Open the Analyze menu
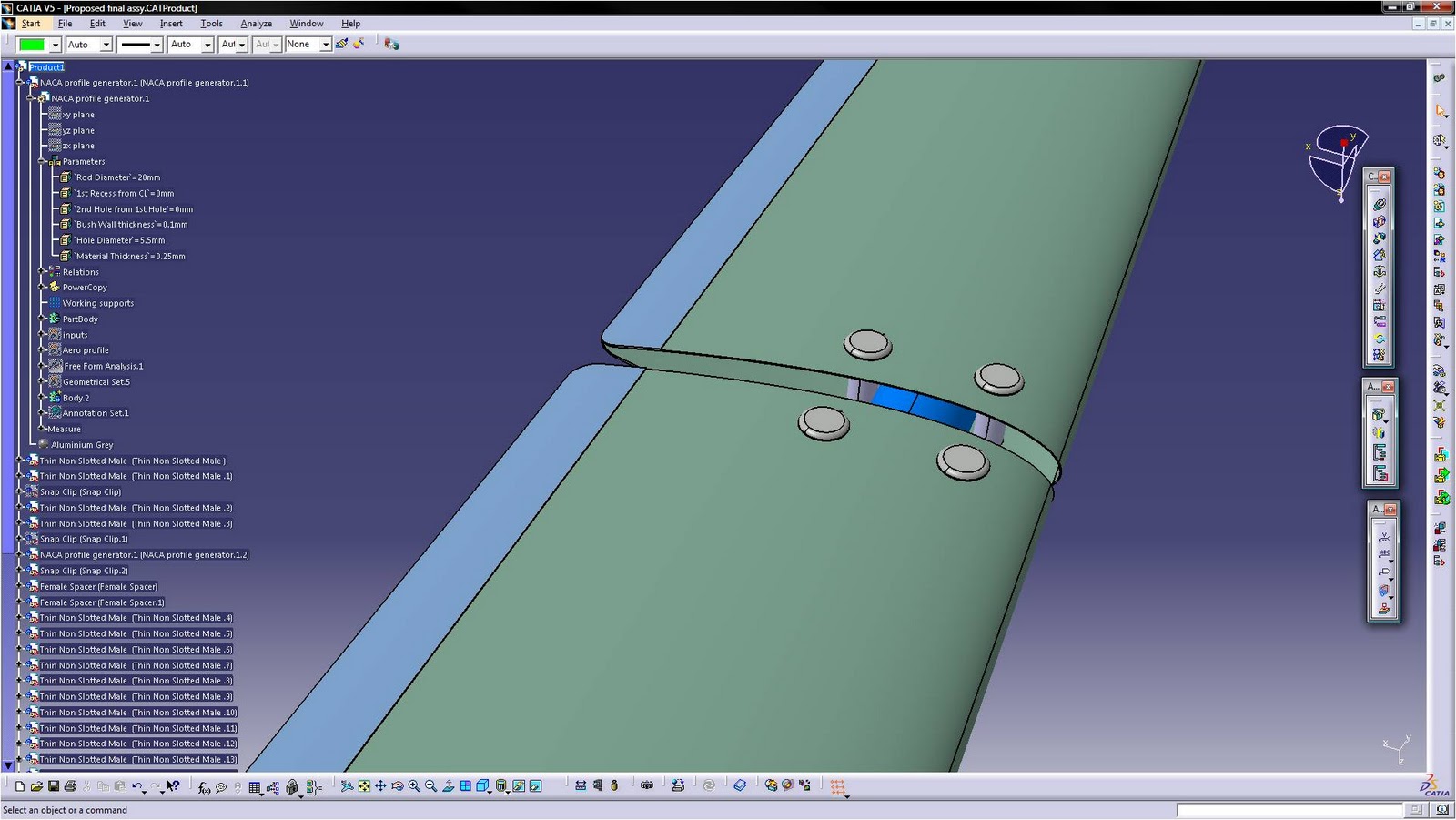The height and width of the screenshot is (820, 1456). pyautogui.click(x=256, y=23)
